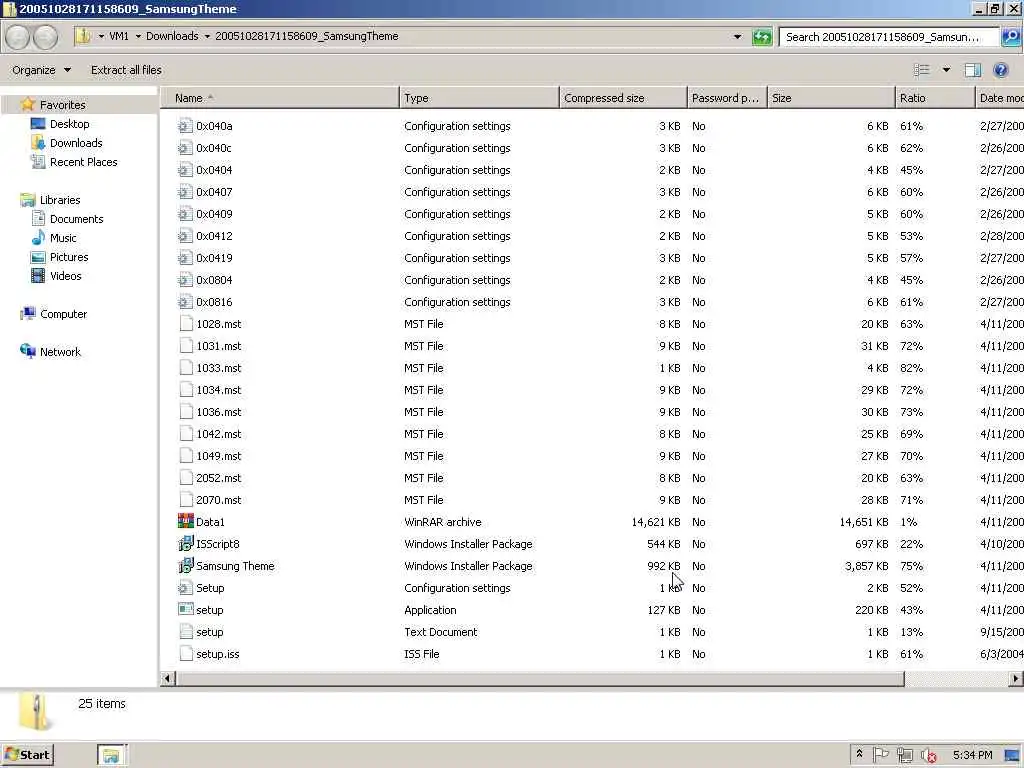Screen dimensions: 1024x768
Task: Select the 1028.mst file icon
Action: point(186,324)
